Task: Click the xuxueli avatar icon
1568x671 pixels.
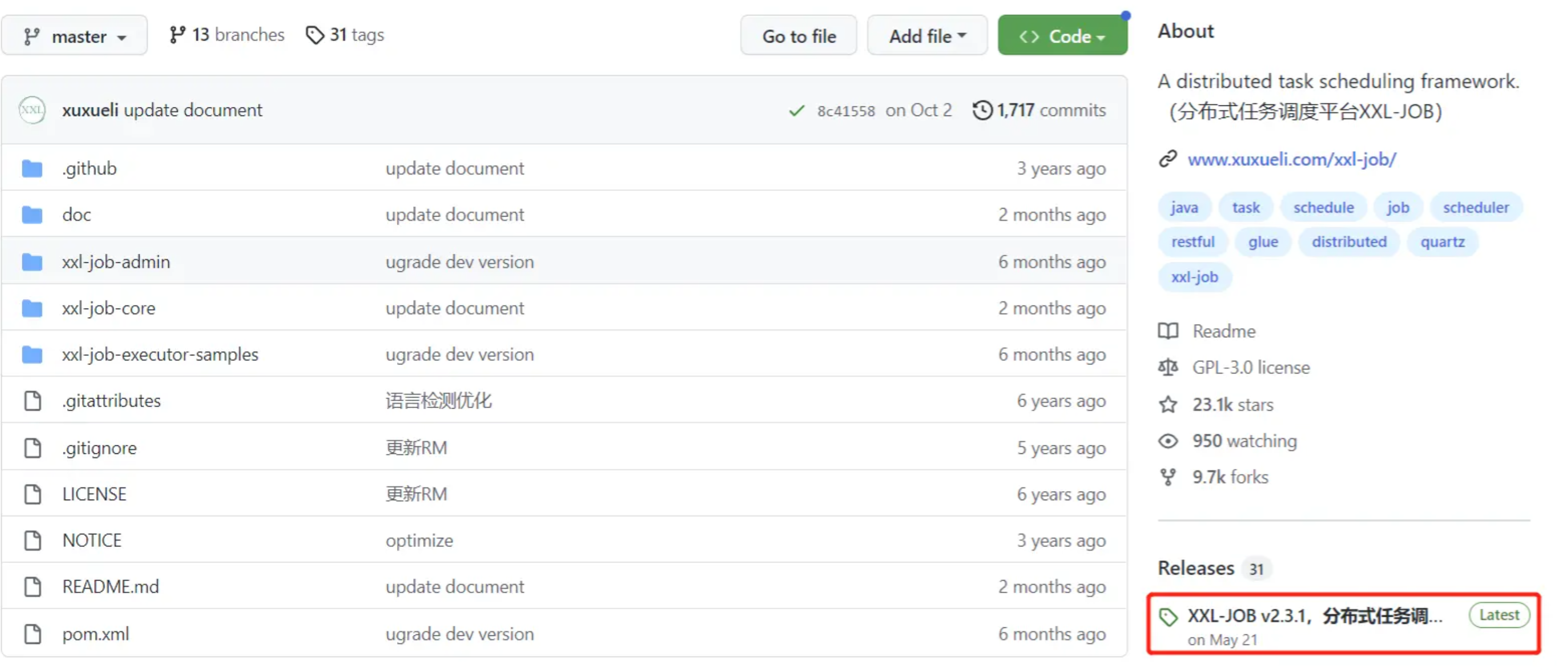Action: click(x=31, y=110)
